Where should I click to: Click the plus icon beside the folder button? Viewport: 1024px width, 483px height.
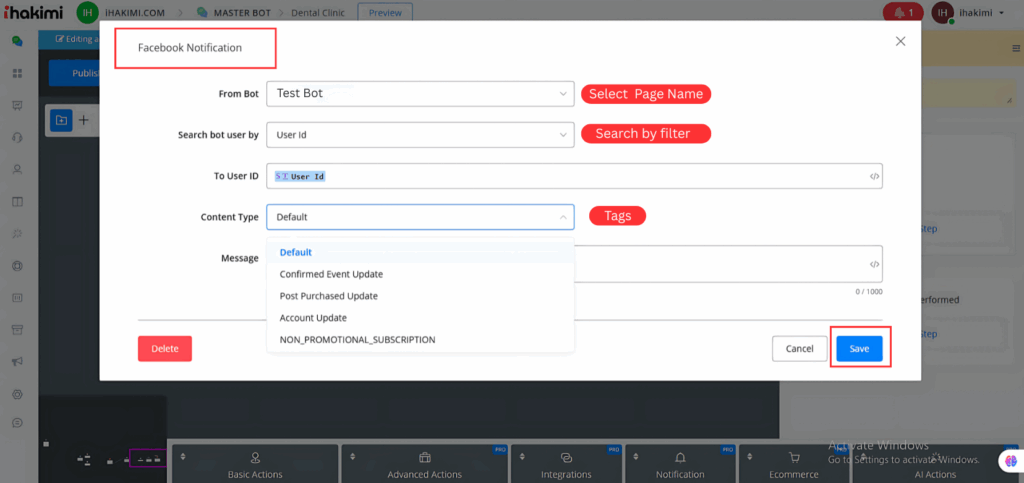coord(84,120)
